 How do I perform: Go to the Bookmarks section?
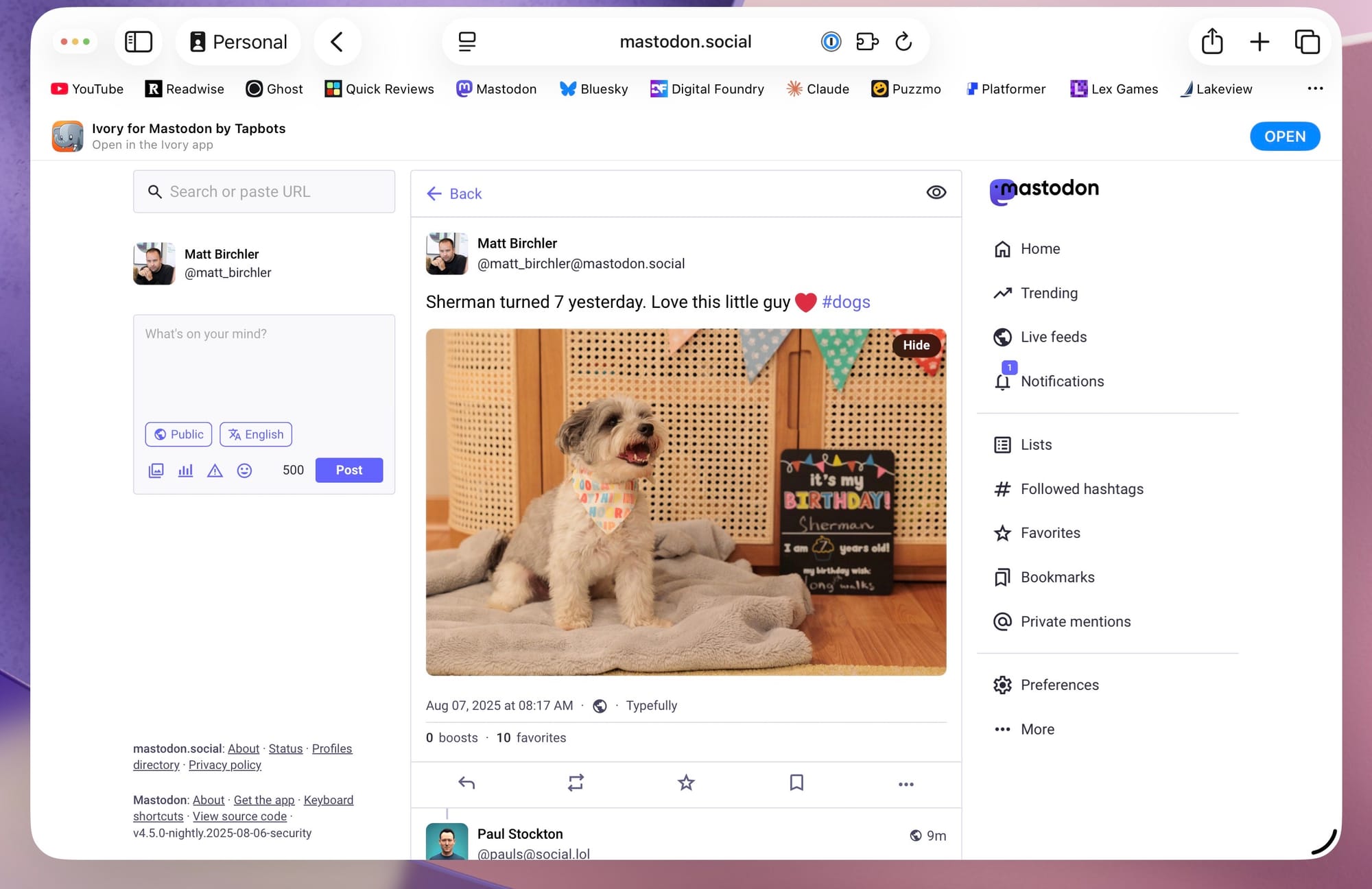coord(1057,578)
